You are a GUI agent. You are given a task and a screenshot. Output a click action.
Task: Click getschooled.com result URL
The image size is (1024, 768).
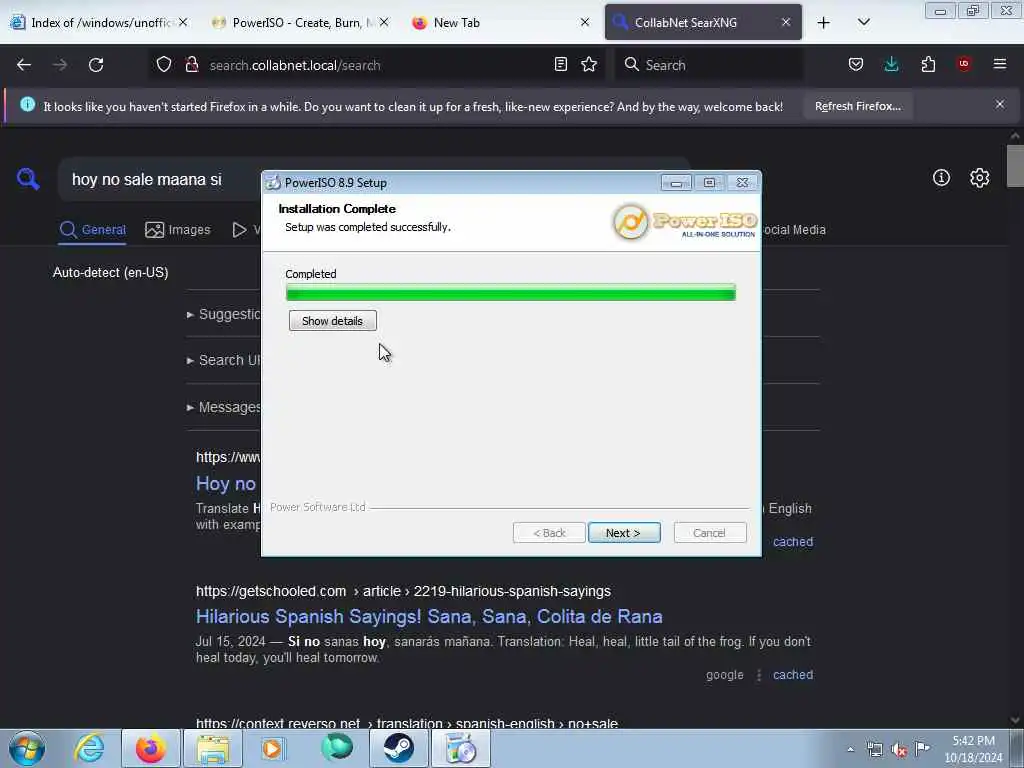click(x=403, y=591)
